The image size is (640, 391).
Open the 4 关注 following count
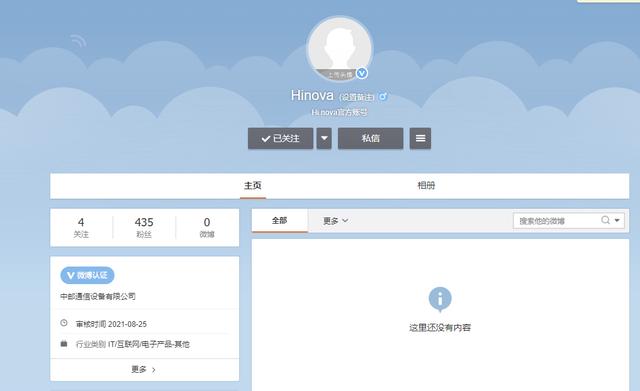coord(81,227)
